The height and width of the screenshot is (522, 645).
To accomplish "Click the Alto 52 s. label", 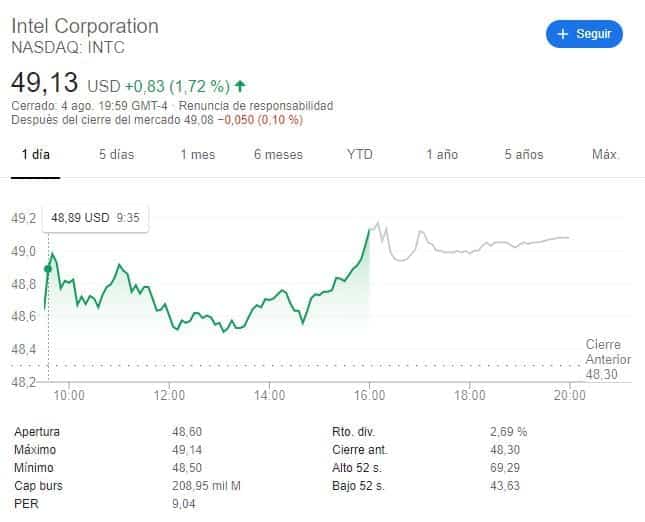I will pos(357,468).
